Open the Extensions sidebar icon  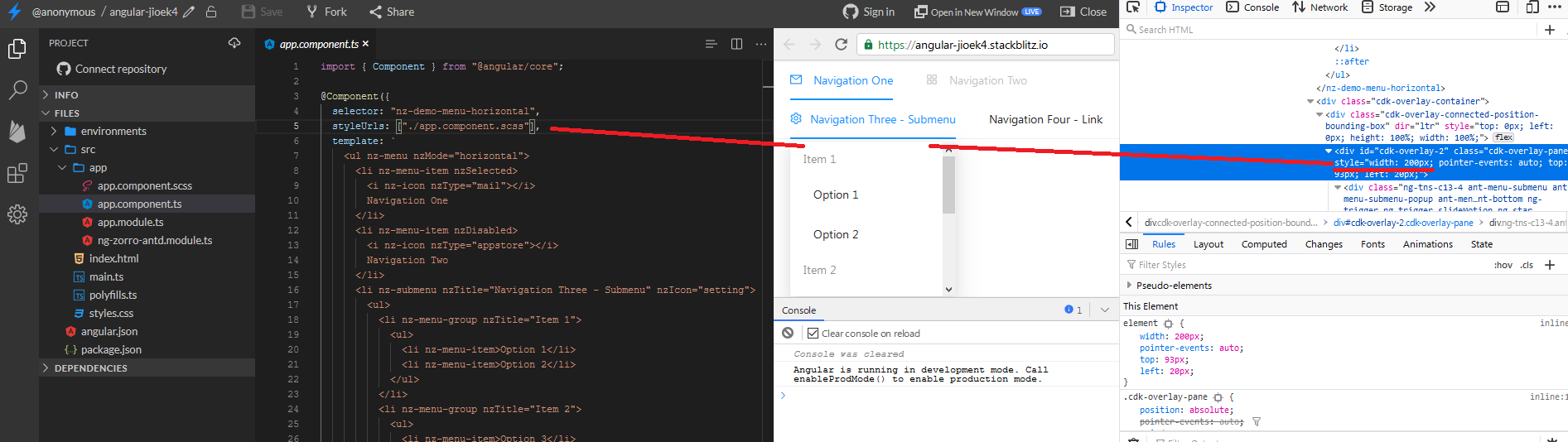tap(17, 173)
